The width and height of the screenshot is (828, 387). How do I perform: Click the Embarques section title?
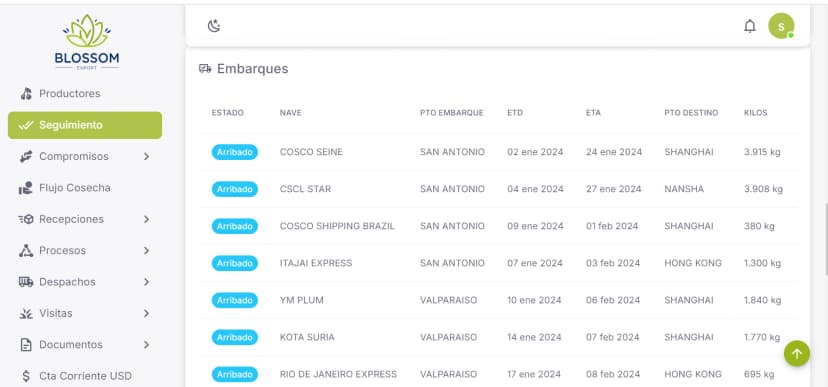click(x=252, y=69)
